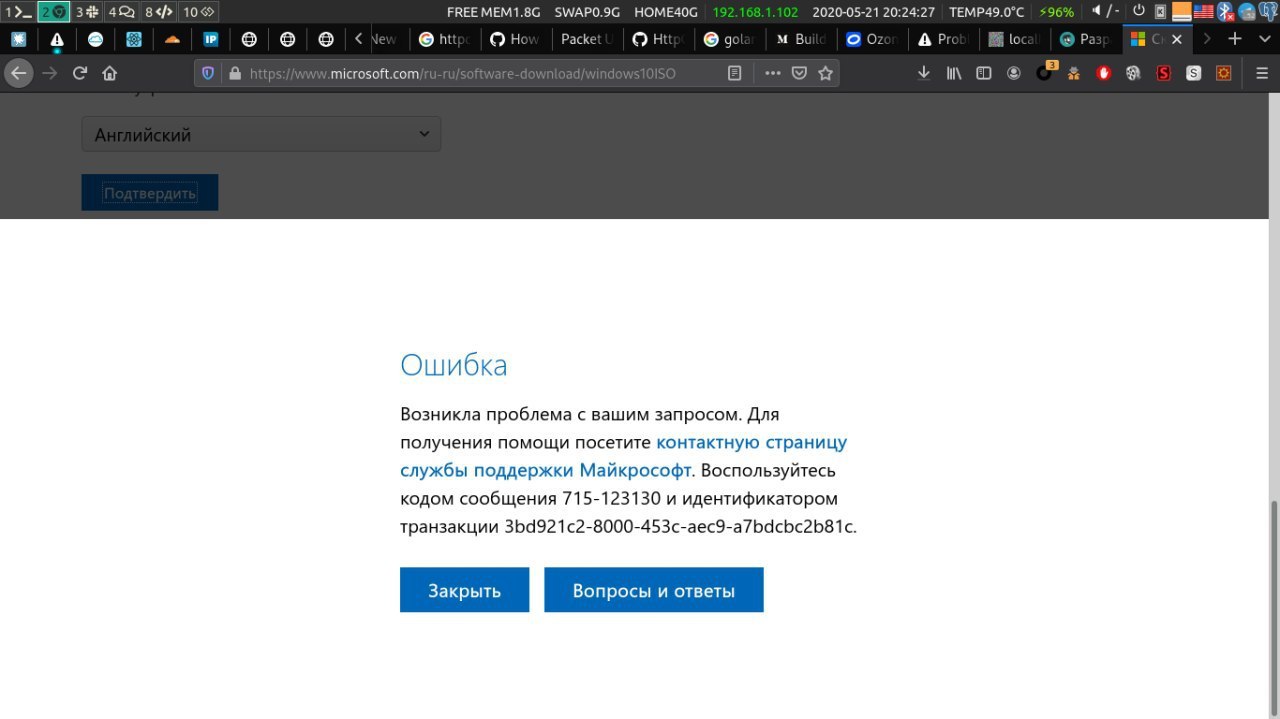This screenshot has height=719, width=1280.
Task: Reload the current page
Action: coord(80,73)
